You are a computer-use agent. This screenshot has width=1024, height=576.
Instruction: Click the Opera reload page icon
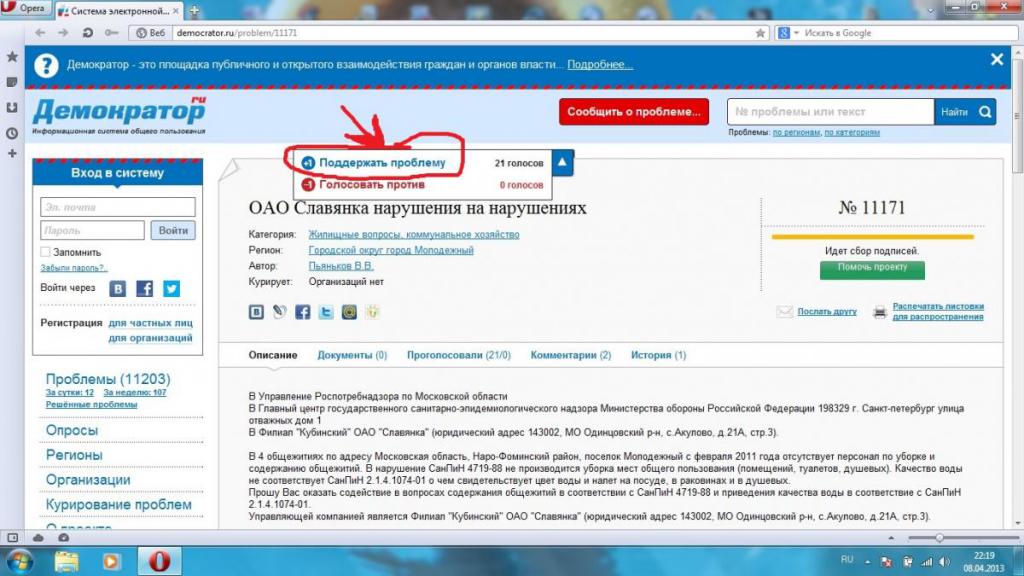pos(88,33)
